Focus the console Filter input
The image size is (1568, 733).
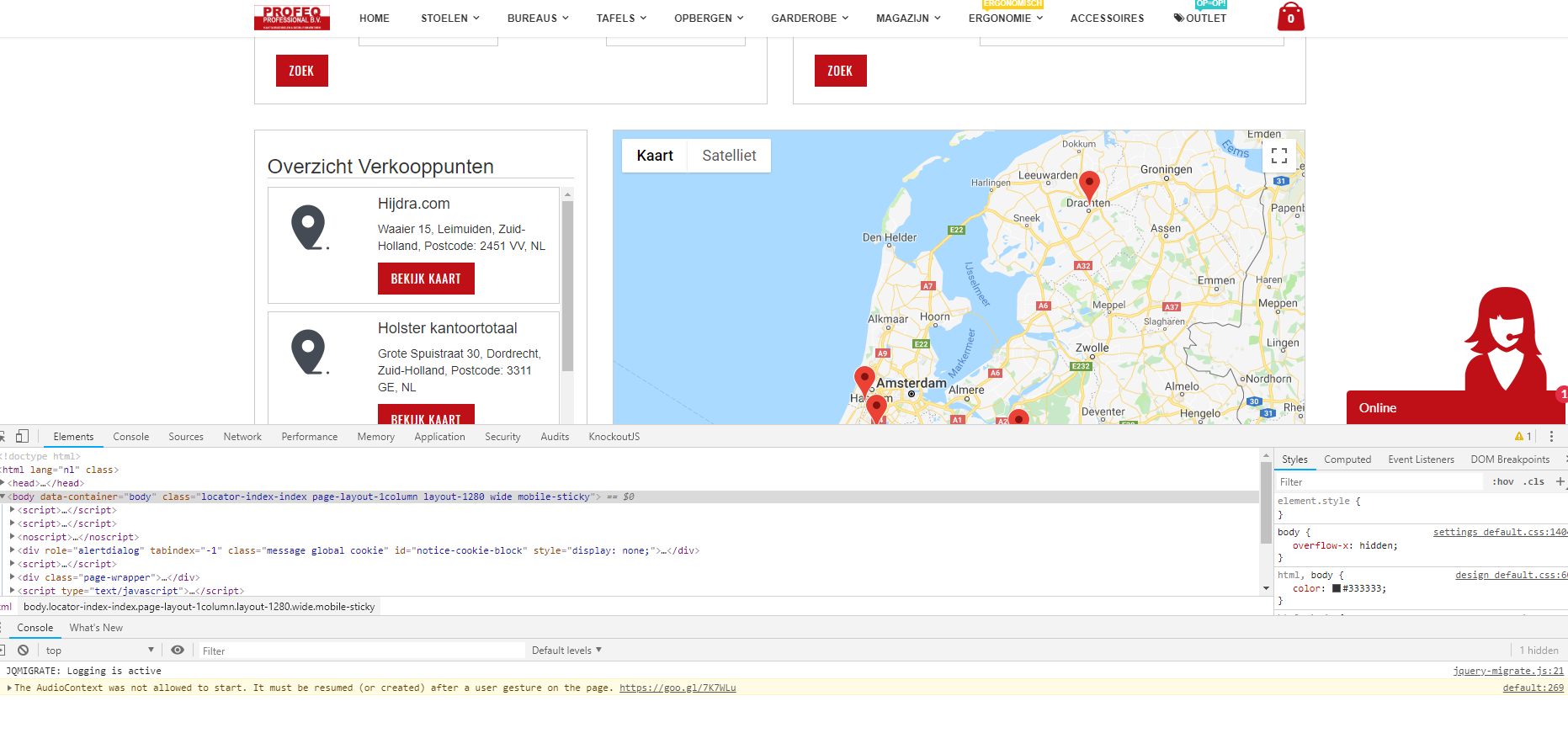click(x=360, y=651)
